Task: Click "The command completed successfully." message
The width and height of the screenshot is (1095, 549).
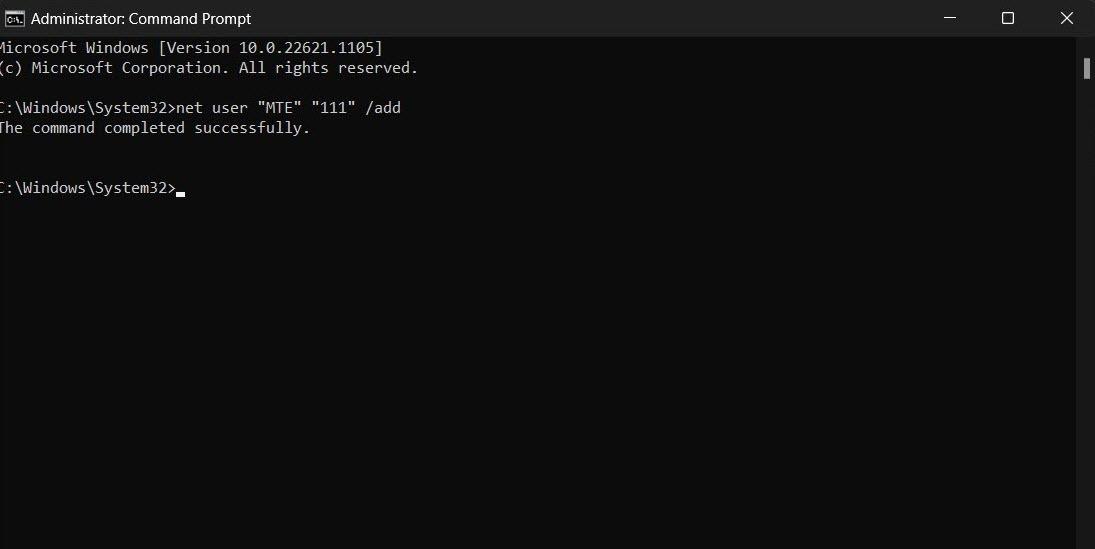Action: (154, 128)
